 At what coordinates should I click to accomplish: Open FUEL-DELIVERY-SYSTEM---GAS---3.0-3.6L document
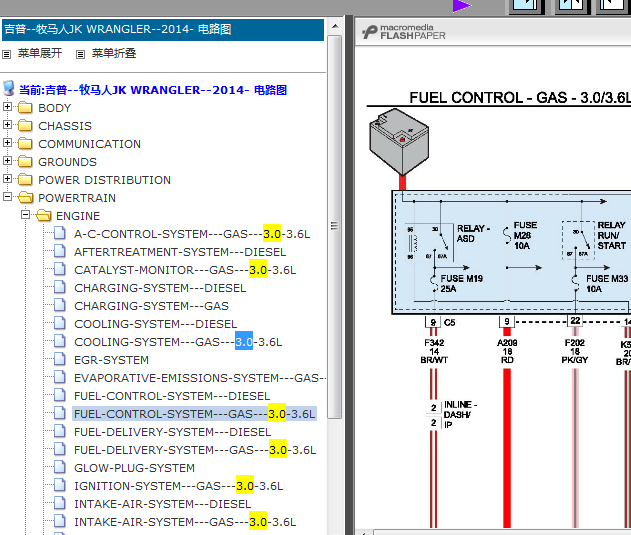[195, 450]
